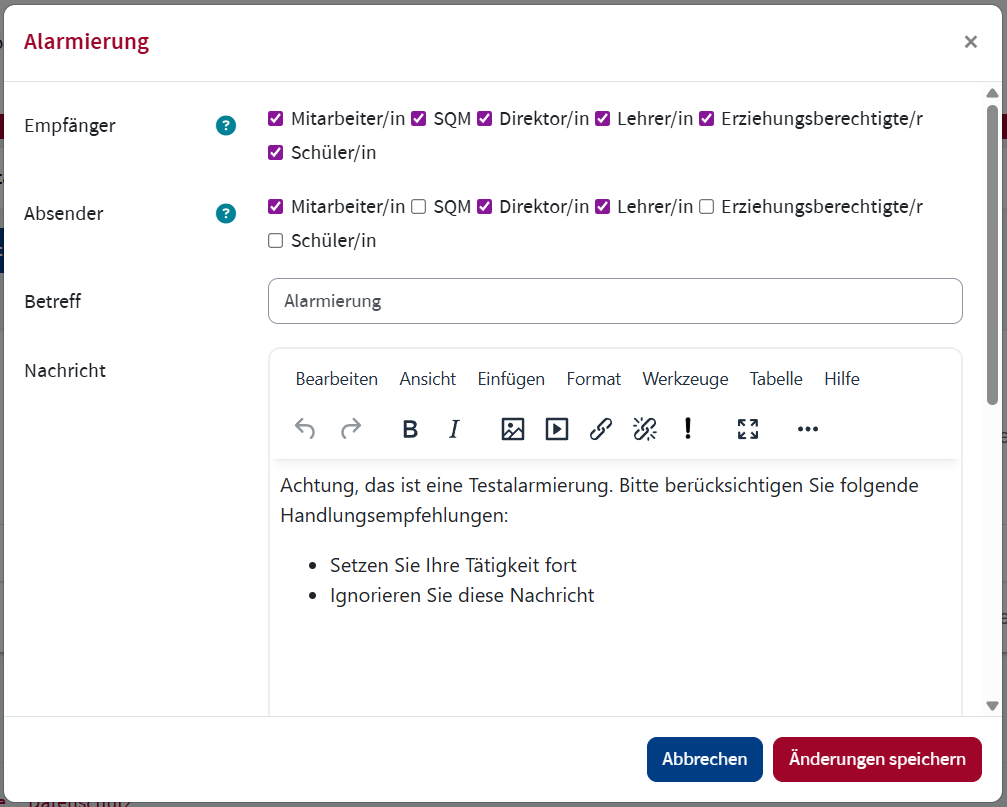This screenshot has height=807, width=1007.
Task: Open the insert media icon
Action: point(557,429)
